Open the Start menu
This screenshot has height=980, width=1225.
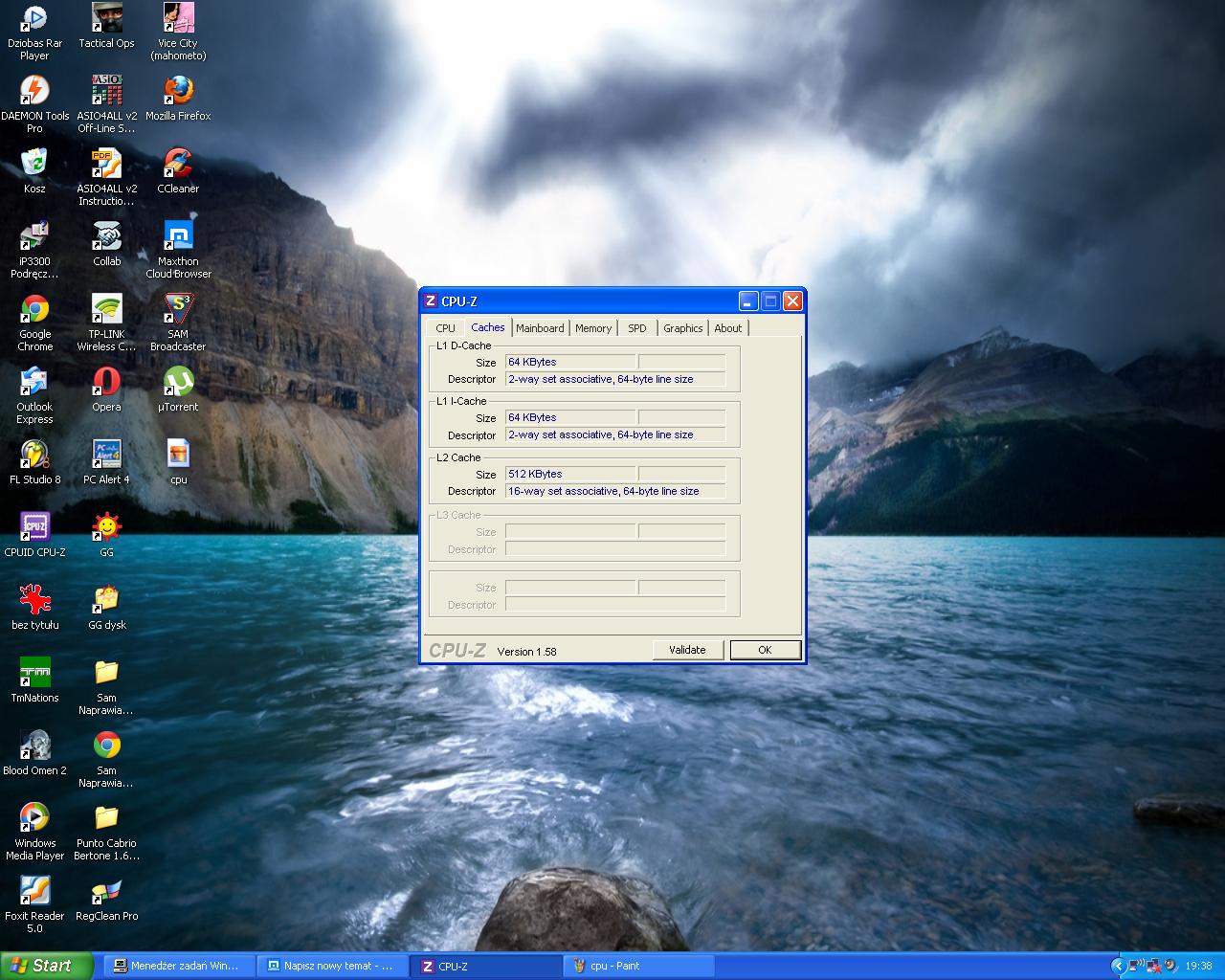46,966
